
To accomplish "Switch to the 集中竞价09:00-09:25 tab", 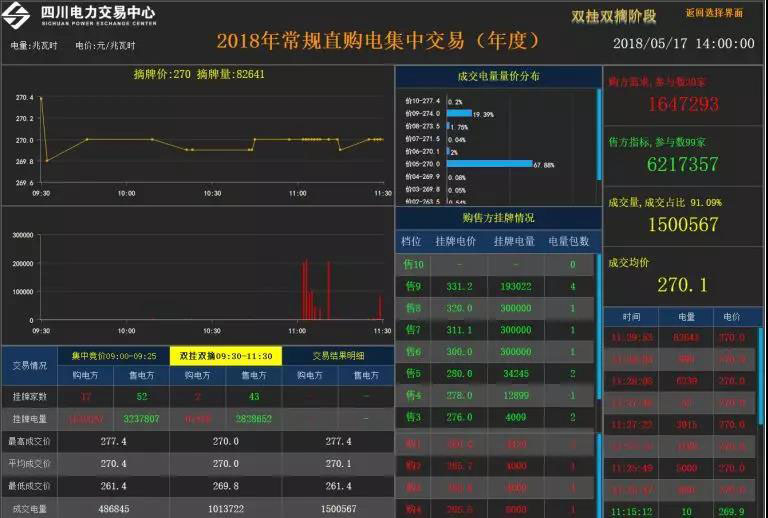I will pos(113,355).
